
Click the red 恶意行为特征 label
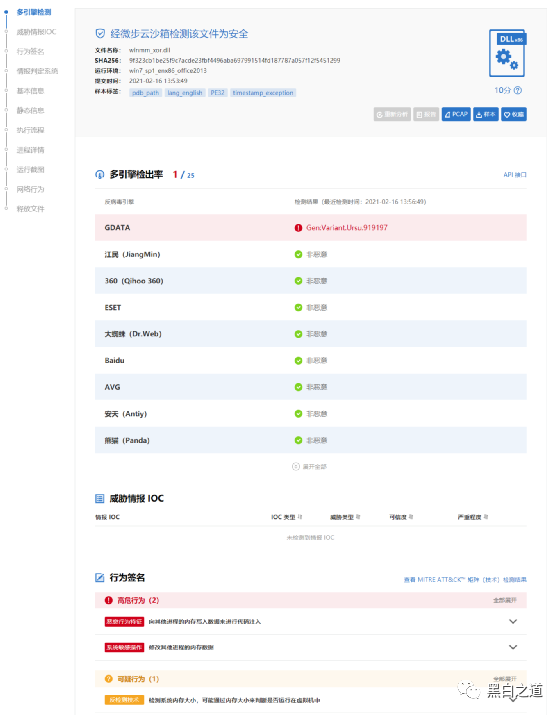click(x=124, y=622)
